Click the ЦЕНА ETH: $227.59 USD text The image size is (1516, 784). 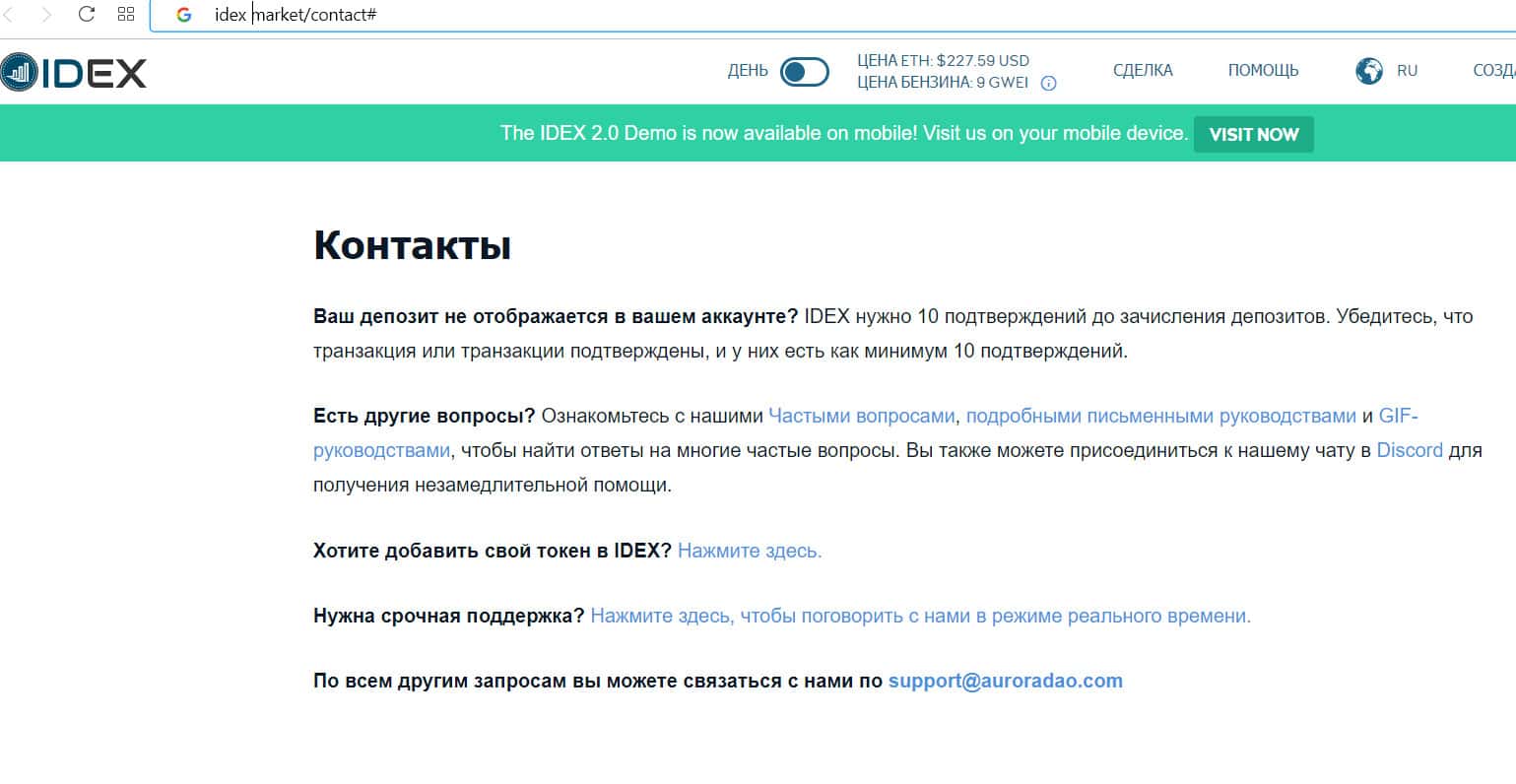click(943, 60)
